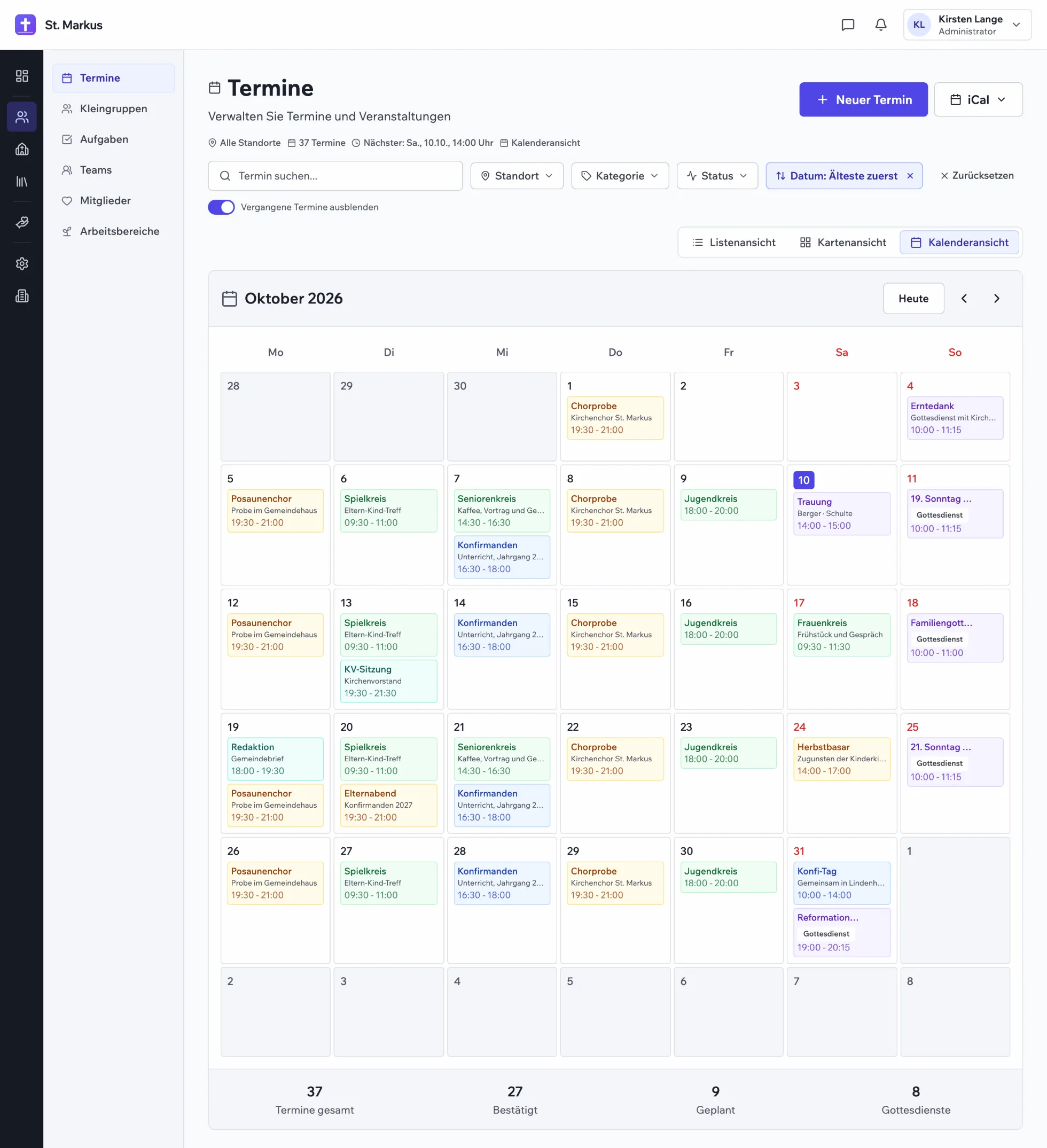Image resolution: width=1047 pixels, height=1148 pixels.
Task: Click the notifications bell icon
Action: [880, 25]
